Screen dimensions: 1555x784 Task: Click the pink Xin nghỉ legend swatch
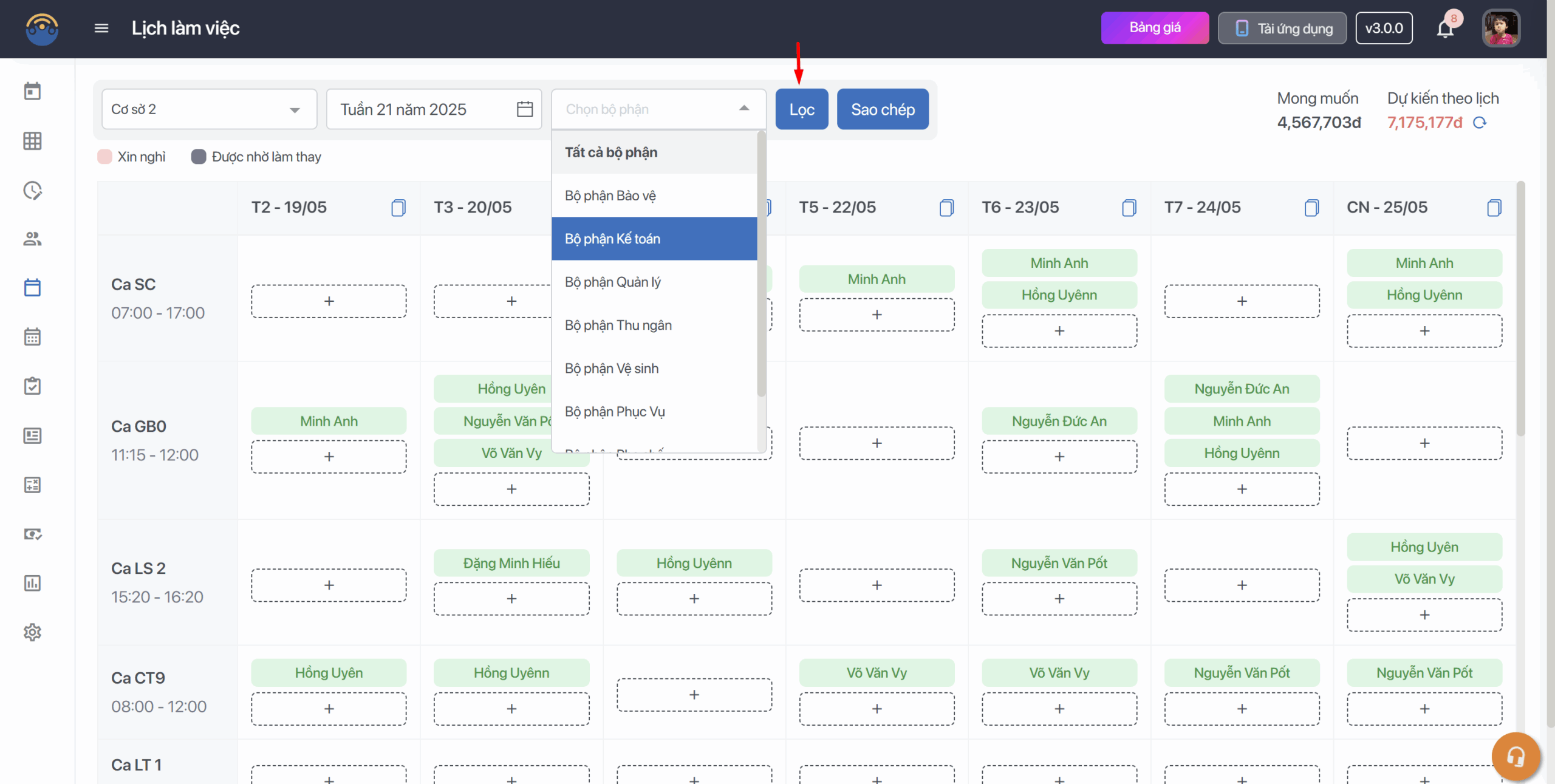pyautogui.click(x=104, y=157)
